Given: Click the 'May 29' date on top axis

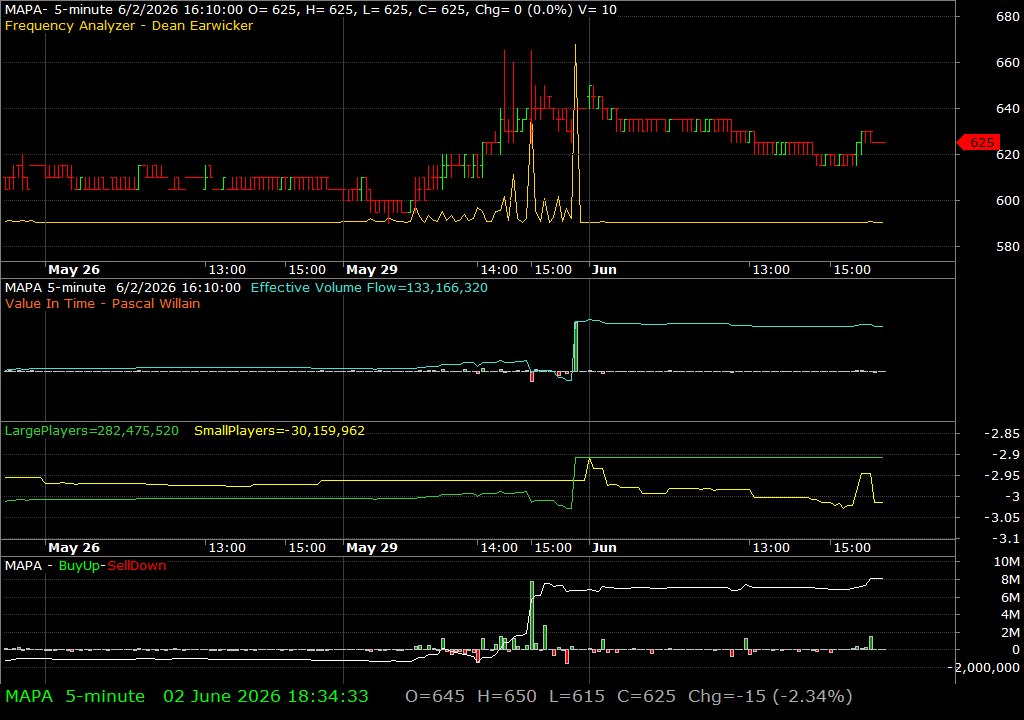Looking at the screenshot, I should point(372,269).
